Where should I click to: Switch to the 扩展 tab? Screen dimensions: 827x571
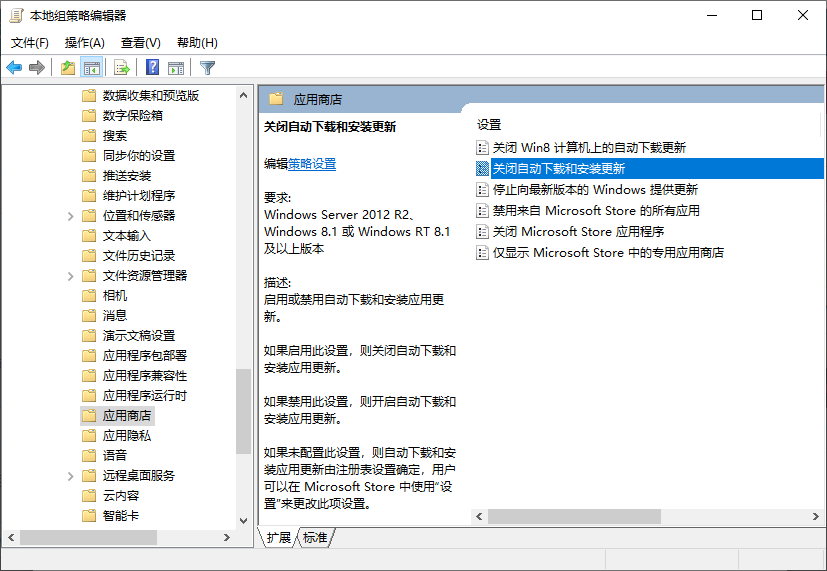278,537
